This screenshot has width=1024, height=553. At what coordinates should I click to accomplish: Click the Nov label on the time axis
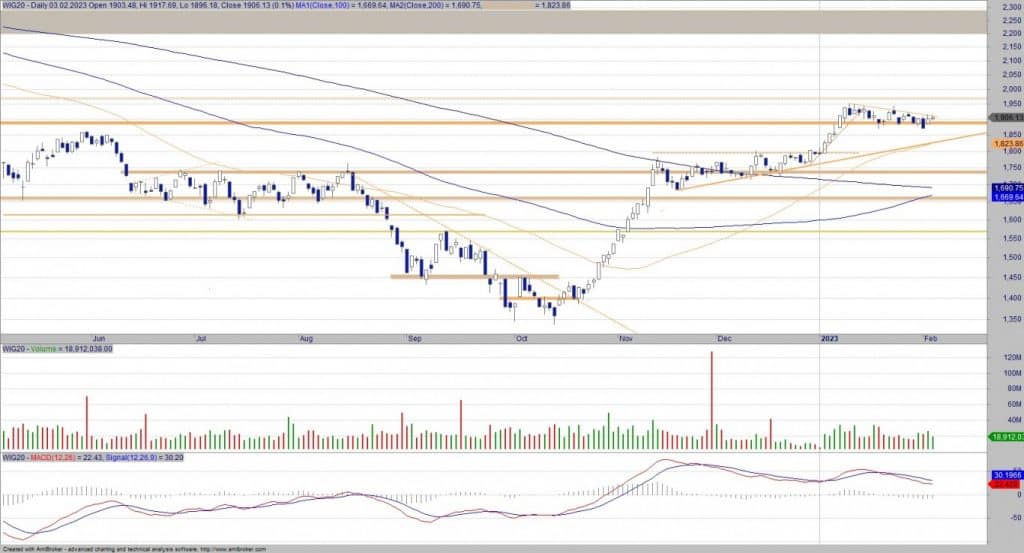point(626,339)
